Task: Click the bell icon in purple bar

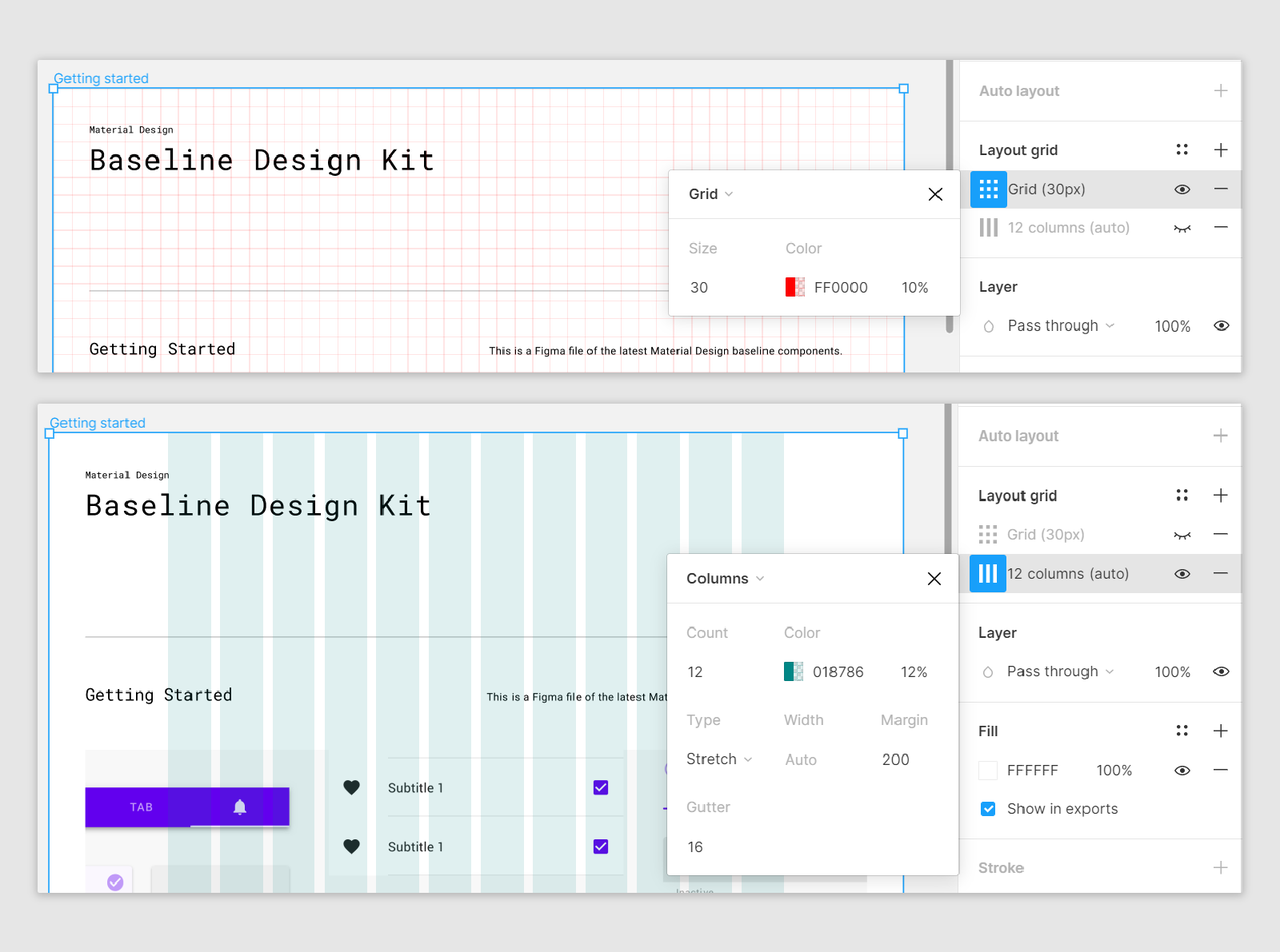Action: (x=240, y=807)
